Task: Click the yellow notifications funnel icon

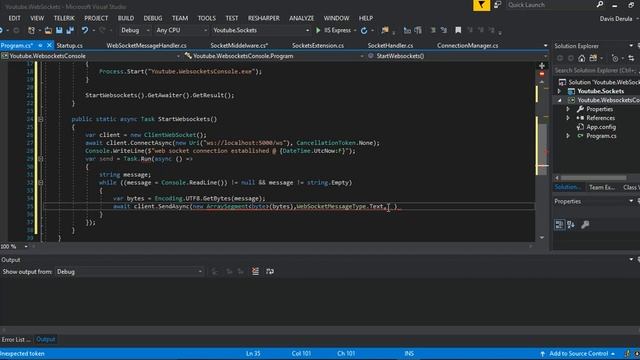Action: tap(482, 5)
